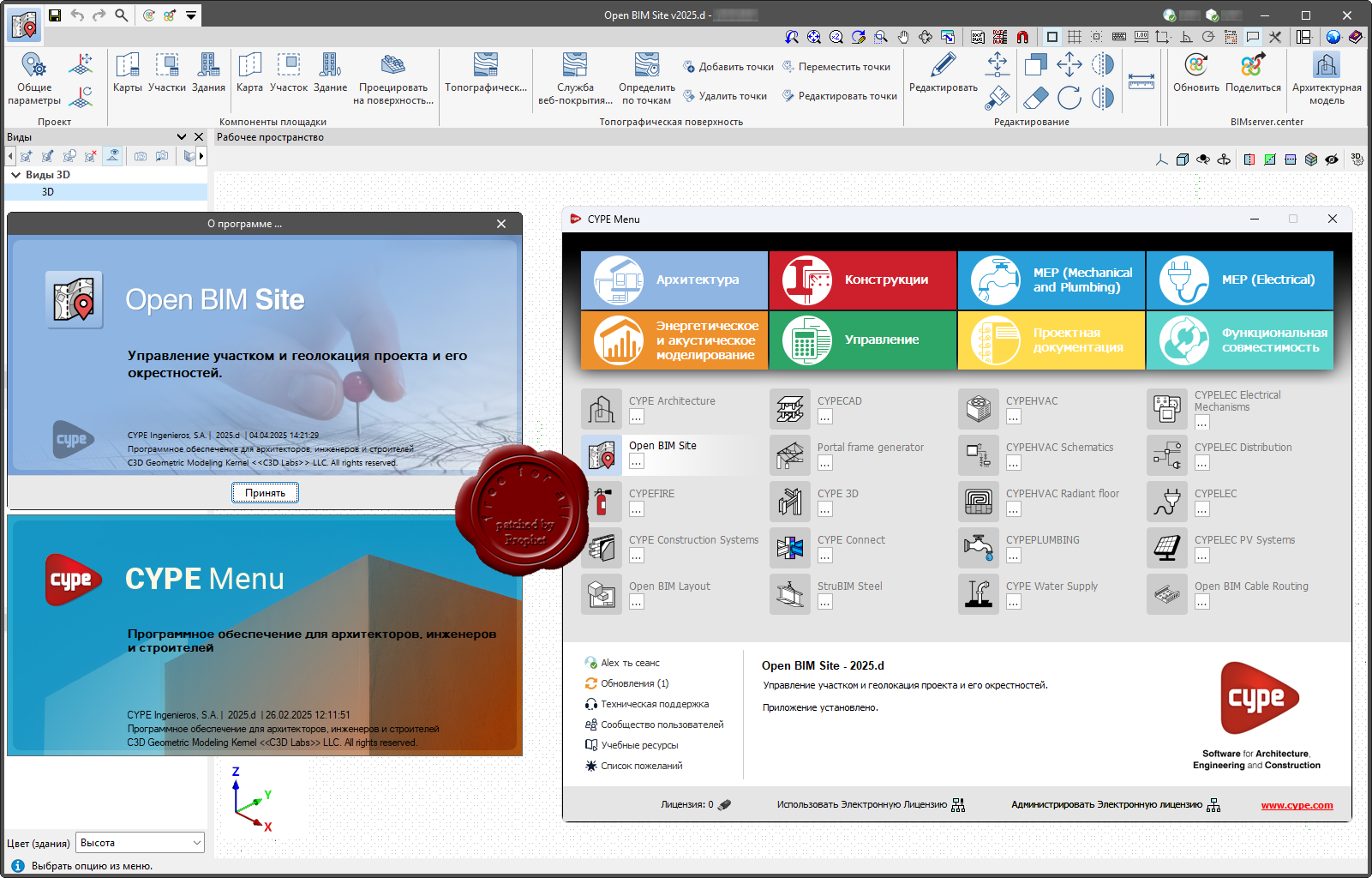Click Удалить точки command

pos(725,96)
